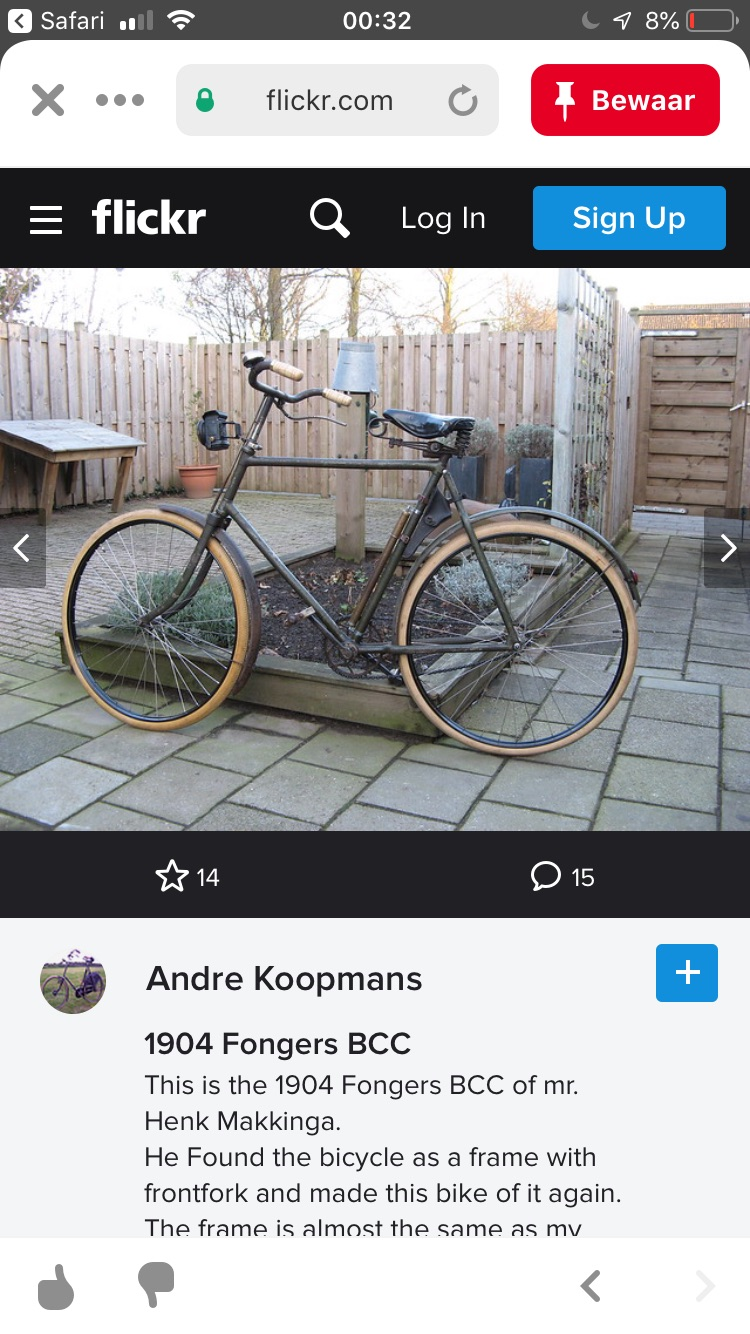Open comments via the speech bubble icon
Screen dimensions: 750x1334
click(x=546, y=877)
